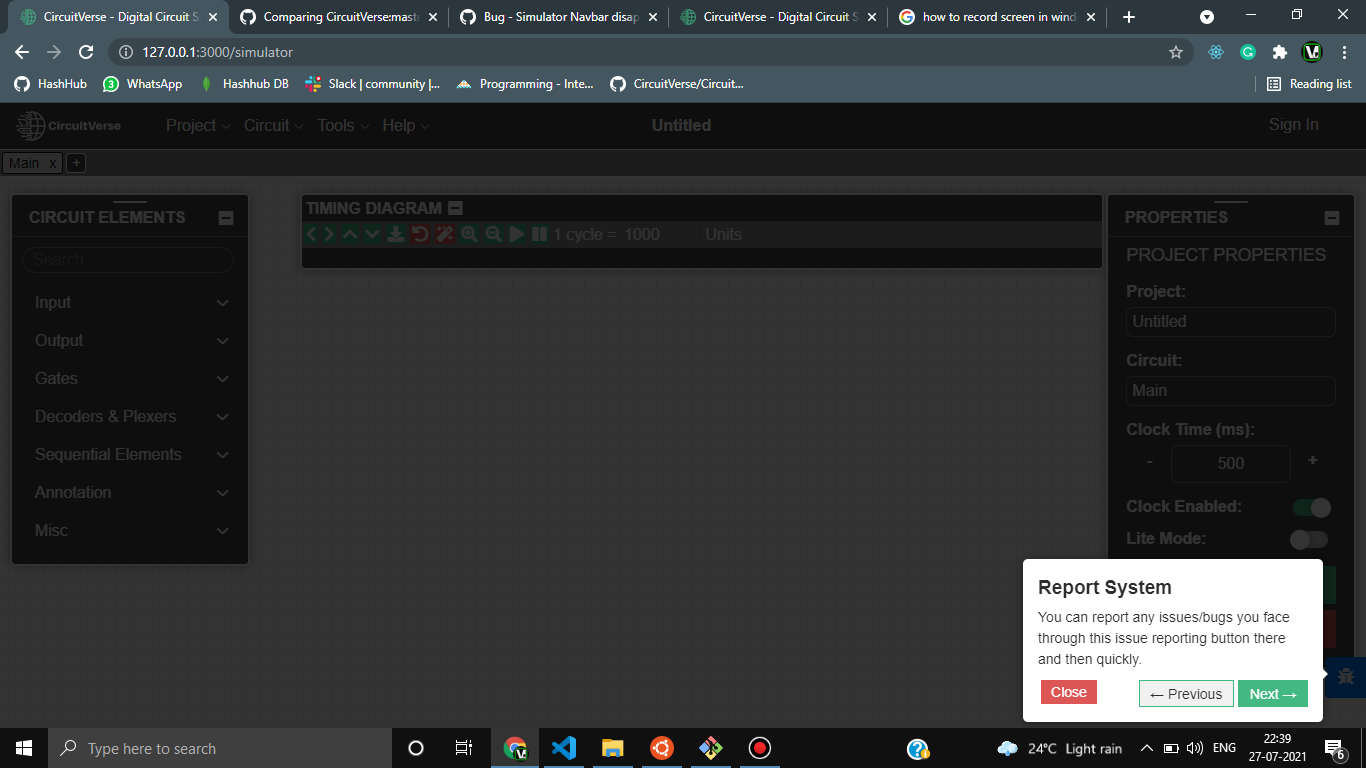This screenshot has height=768, width=1366.
Task: Open File Explorer from the taskbar
Action: [613, 748]
